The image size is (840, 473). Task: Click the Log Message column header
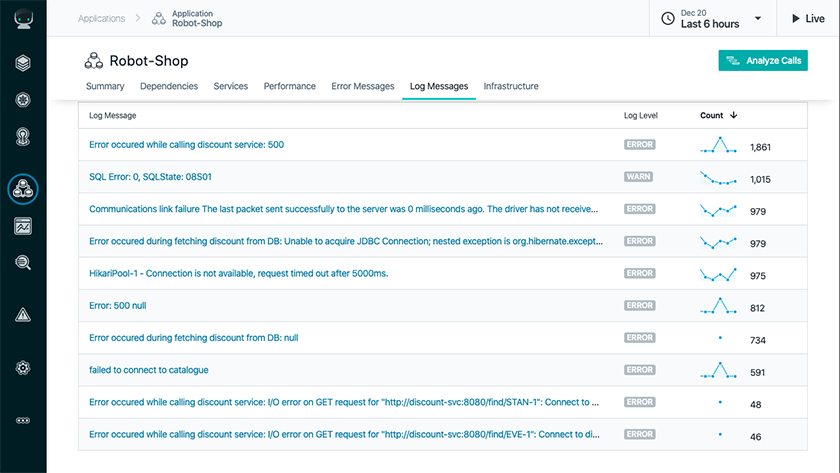coord(112,115)
